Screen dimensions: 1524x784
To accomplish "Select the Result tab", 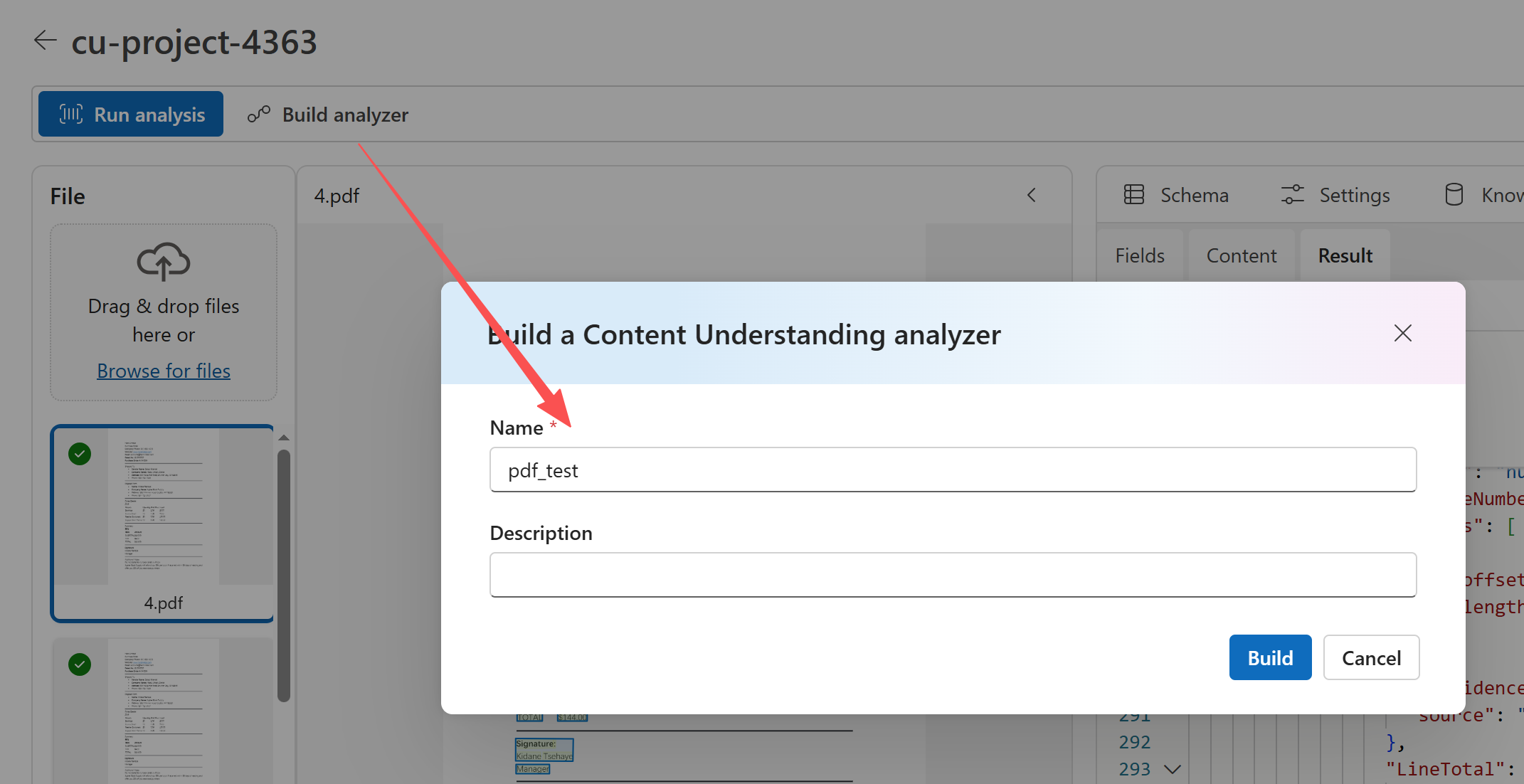I will (x=1345, y=255).
